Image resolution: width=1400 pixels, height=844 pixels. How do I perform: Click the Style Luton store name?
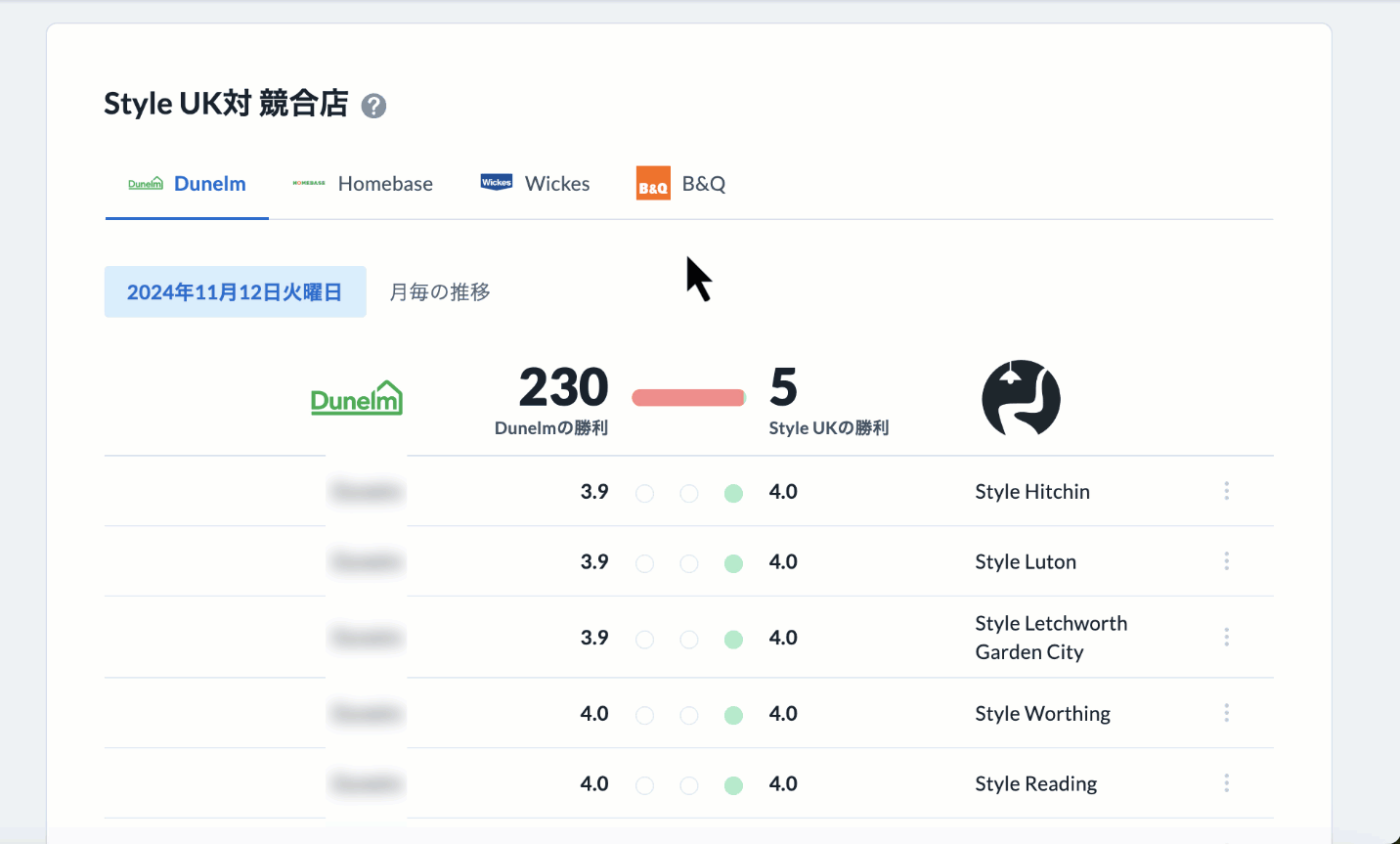point(1026,561)
